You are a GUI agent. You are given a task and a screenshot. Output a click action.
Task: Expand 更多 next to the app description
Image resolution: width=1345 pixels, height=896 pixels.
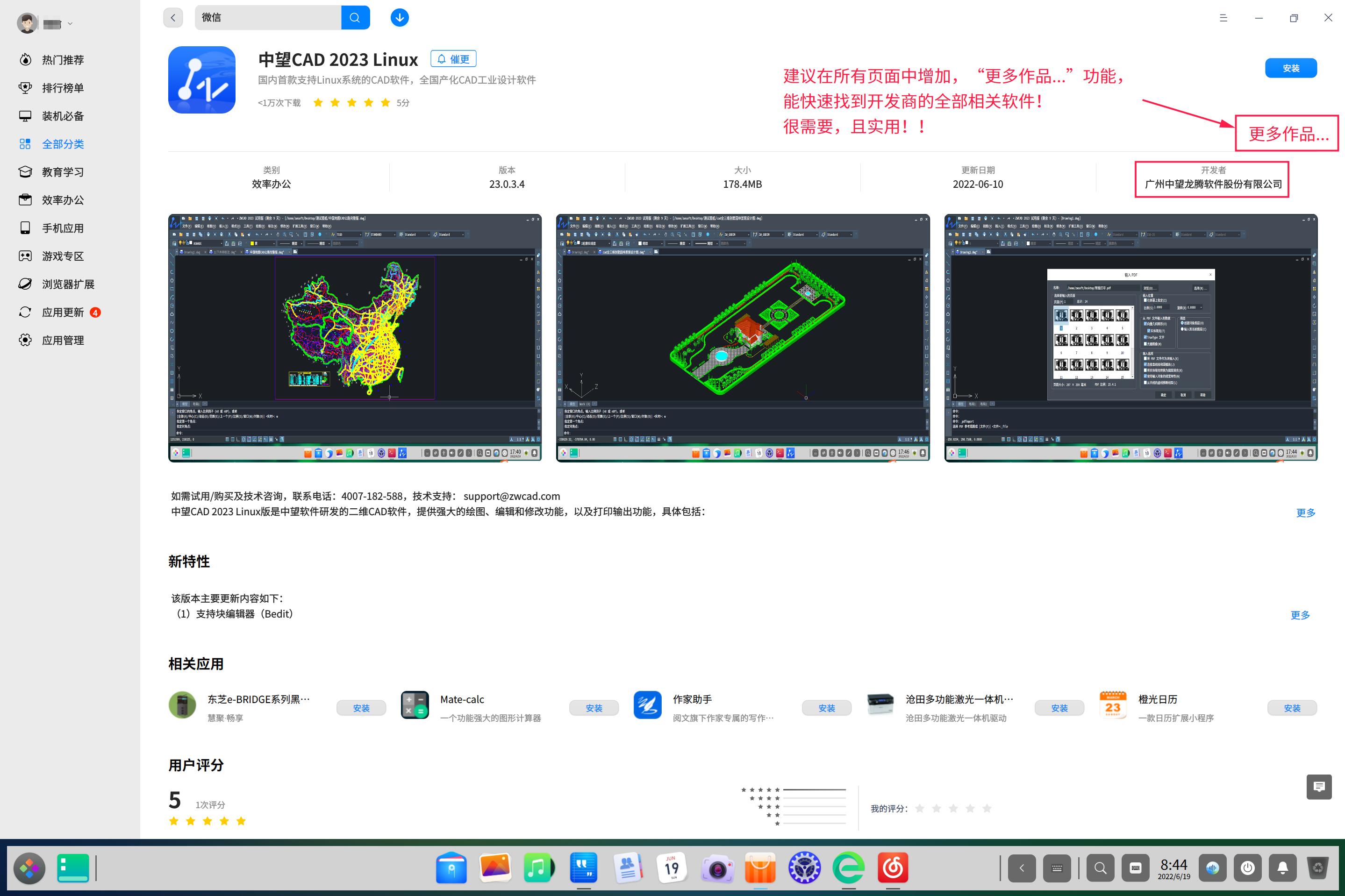1306,512
